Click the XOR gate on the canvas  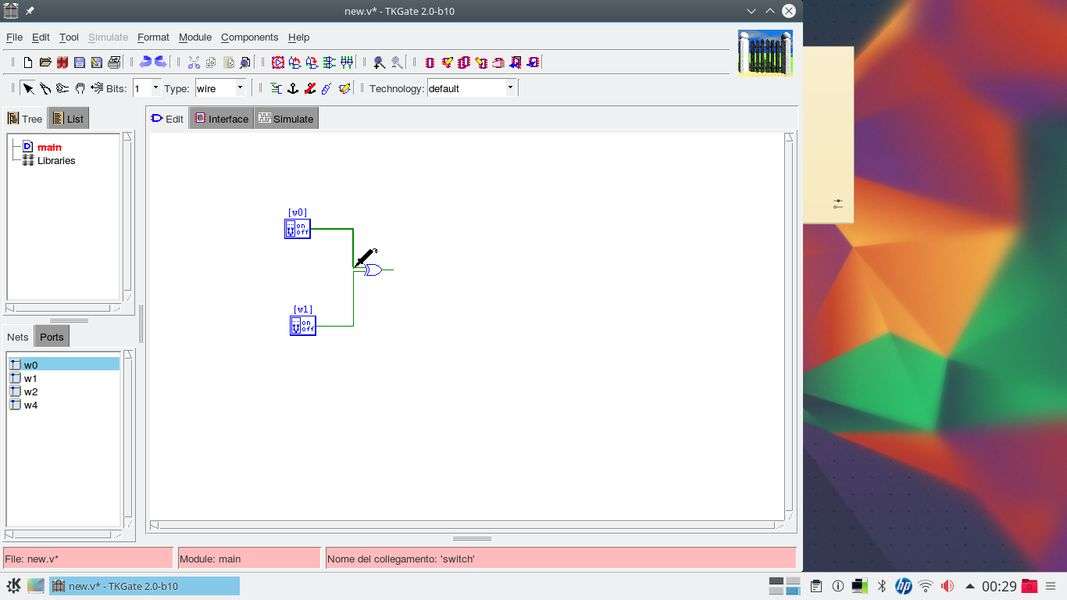pyautogui.click(x=372, y=270)
